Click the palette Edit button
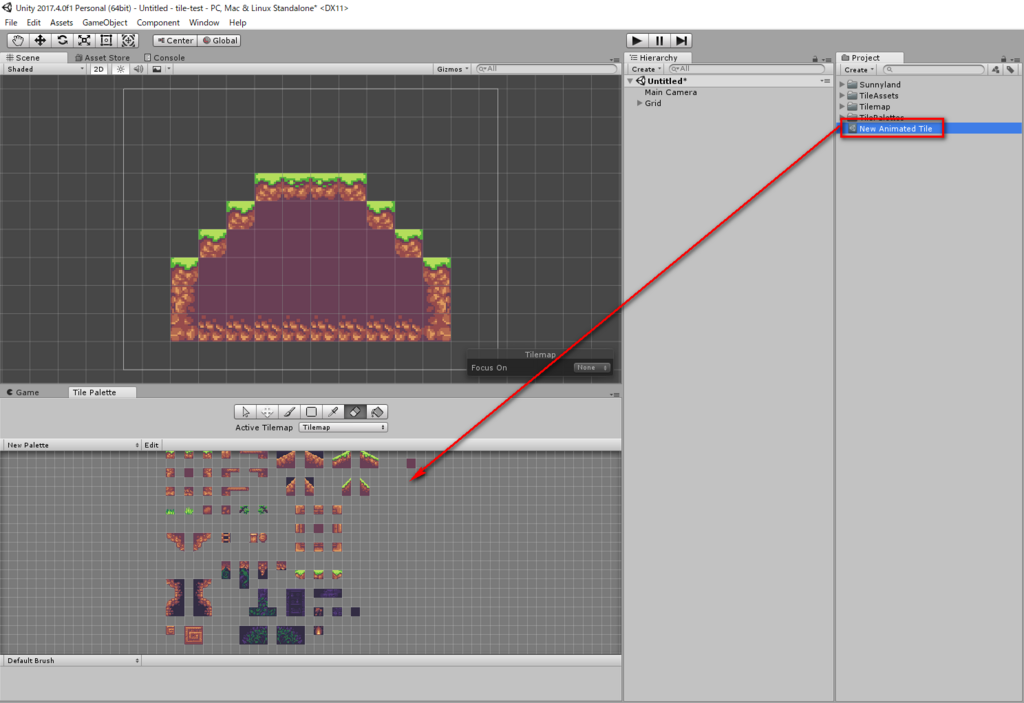Viewport: 1024px width, 703px height. pos(152,445)
